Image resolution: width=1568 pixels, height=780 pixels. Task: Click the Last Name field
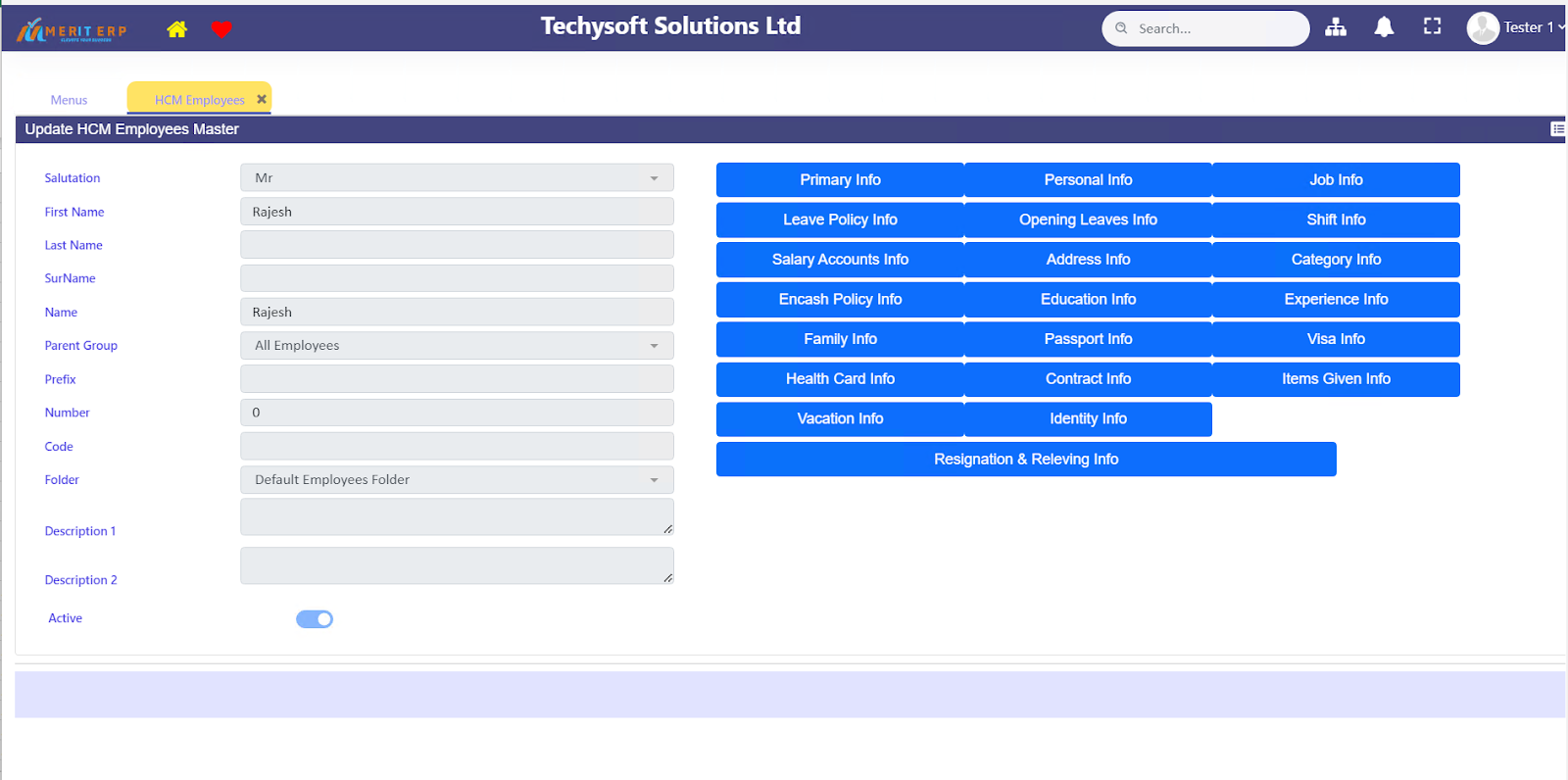click(457, 245)
